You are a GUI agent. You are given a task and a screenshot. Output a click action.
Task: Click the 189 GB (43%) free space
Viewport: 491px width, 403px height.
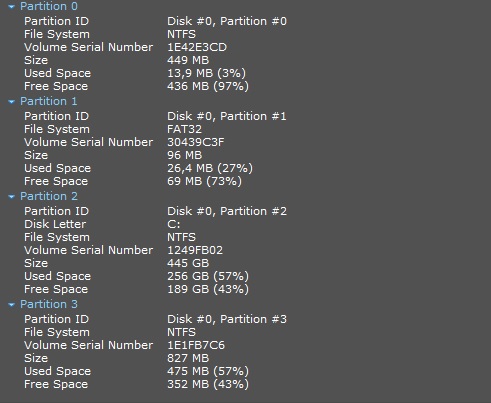[208, 289]
